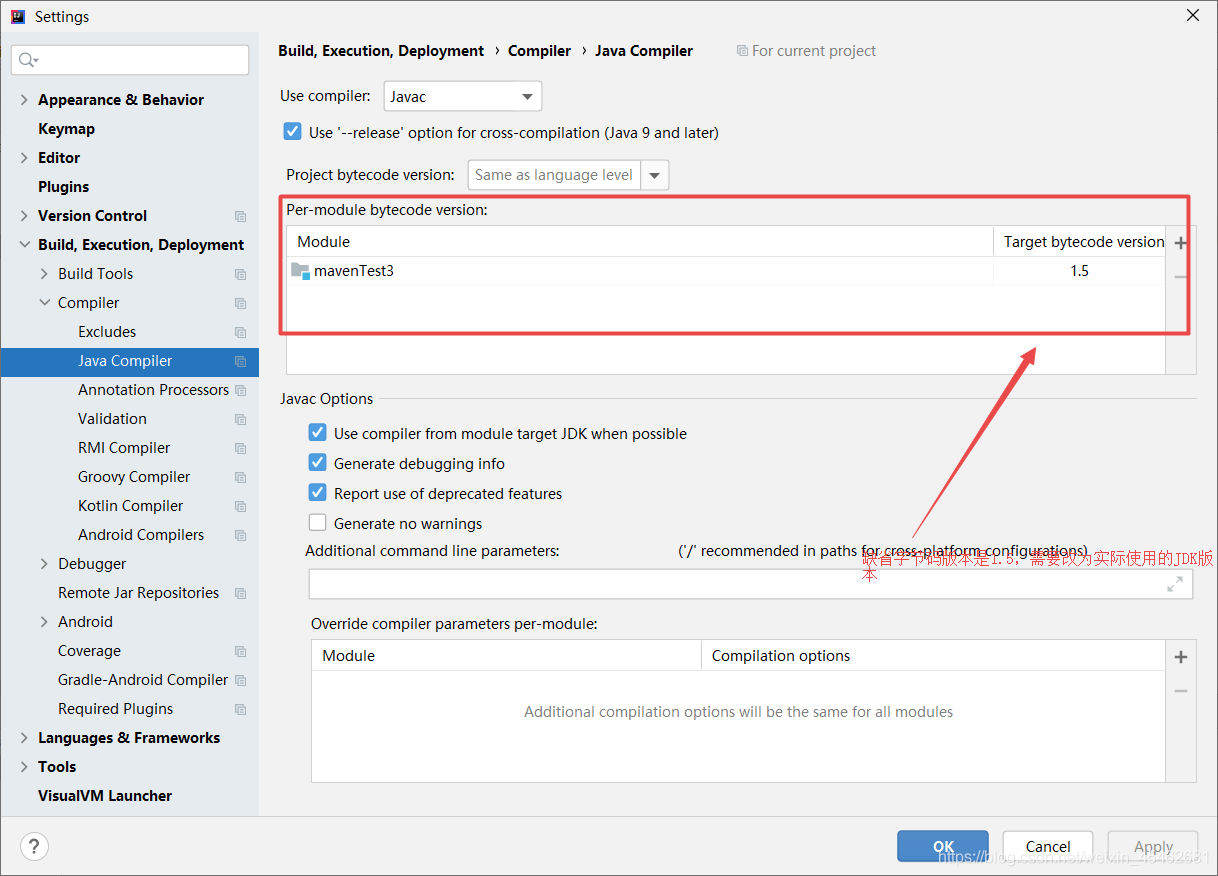Viewport: 1218px width, 876px height.
Task: Click project-level icon beside Version Control
Action: (240, 216)
